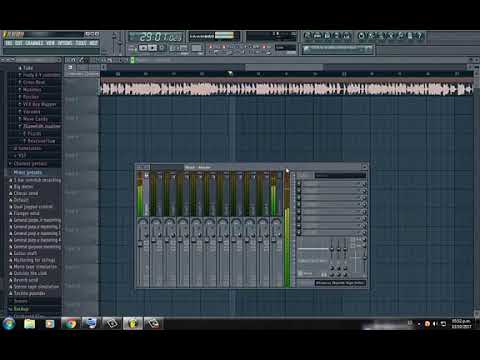Select the Guitar stuff mixer preset
Screen dimensions: 480x360
25,253
